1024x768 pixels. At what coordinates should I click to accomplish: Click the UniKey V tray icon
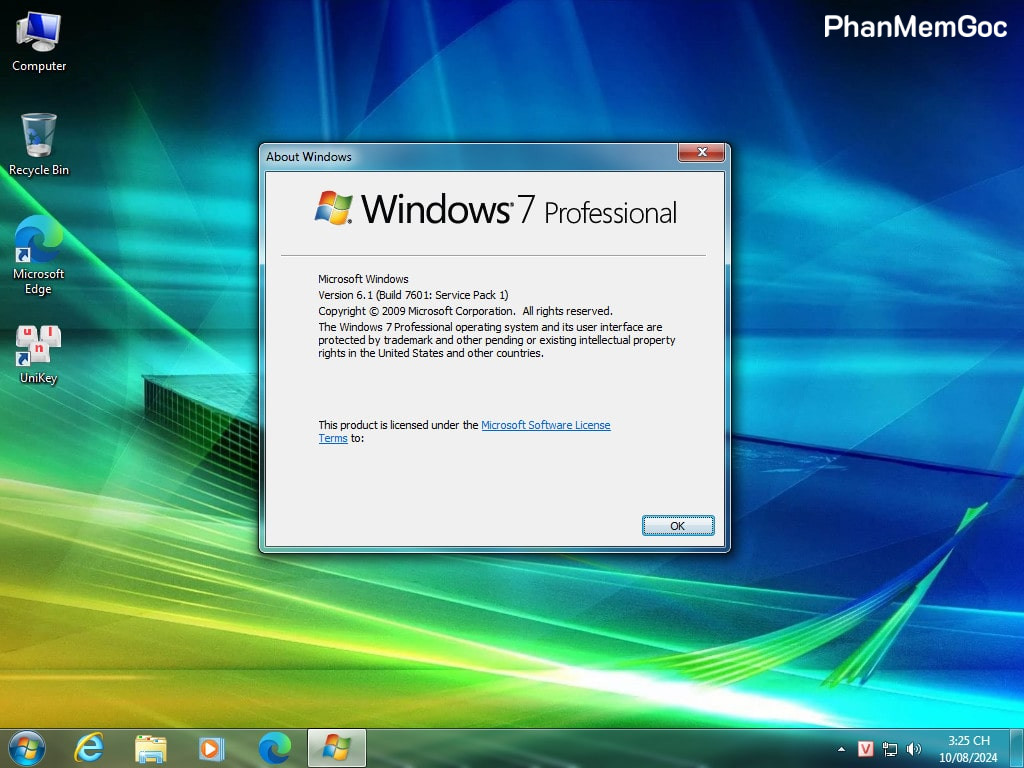pyautogui.click(x=866, y=749)
